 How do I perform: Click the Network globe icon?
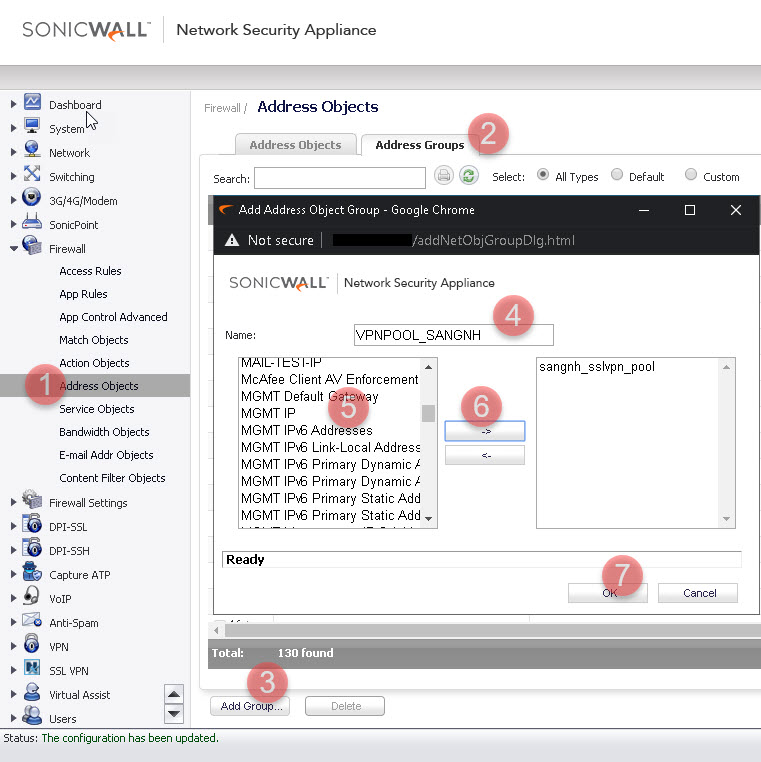pyautogui.click(x=32, y=149)
